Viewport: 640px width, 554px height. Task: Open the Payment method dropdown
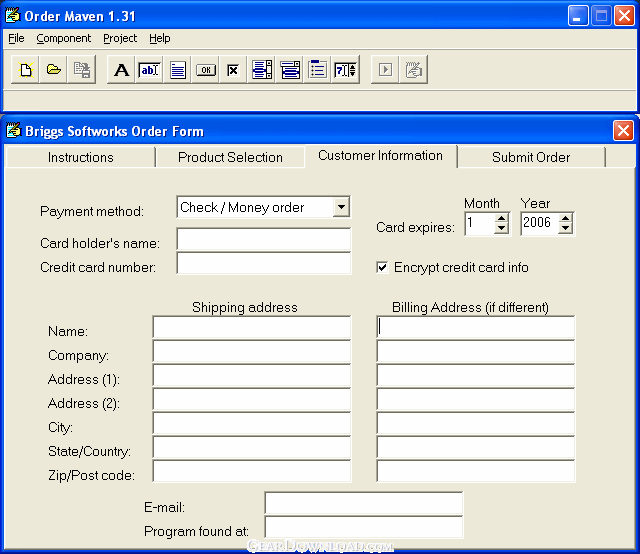click(x=341, y=207)
